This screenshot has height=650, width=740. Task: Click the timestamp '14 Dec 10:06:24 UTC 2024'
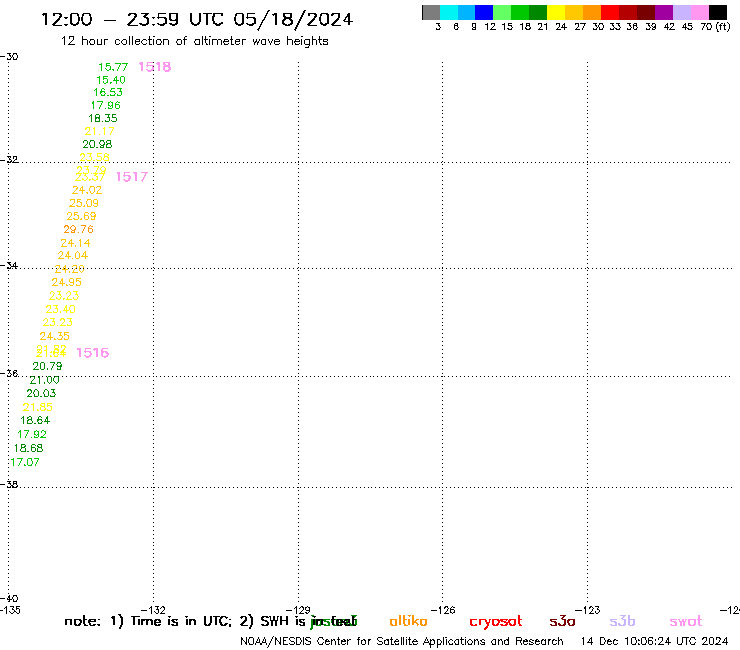(654, 641)
